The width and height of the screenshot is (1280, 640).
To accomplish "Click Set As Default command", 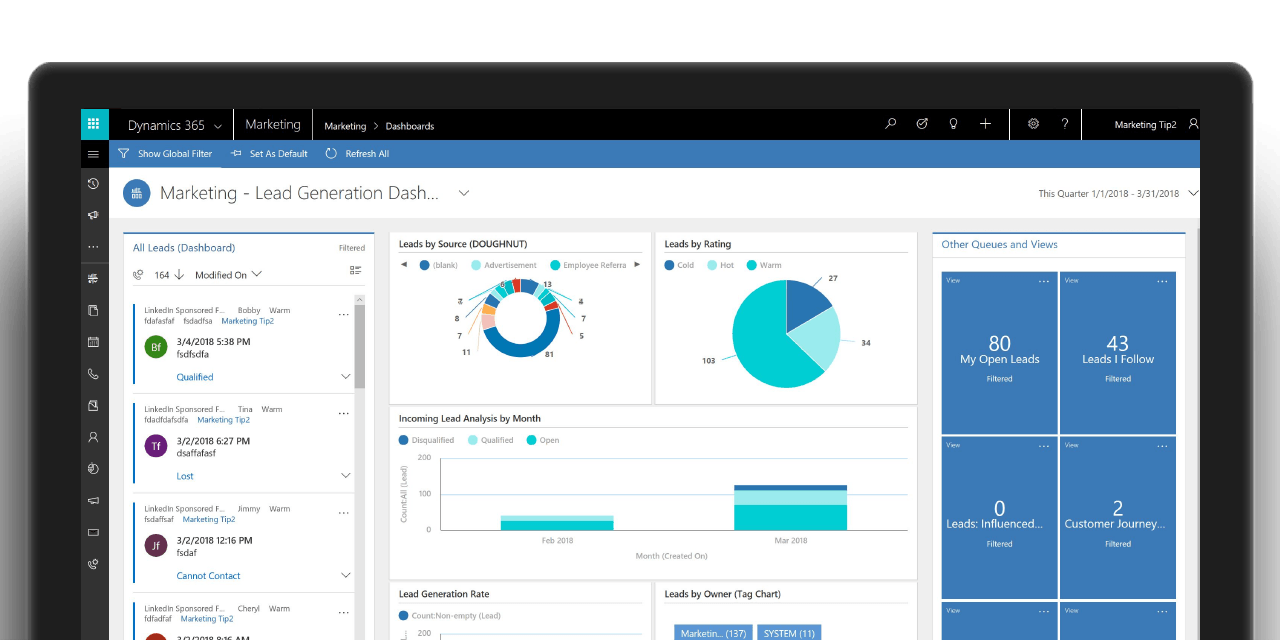I will 269,154.
